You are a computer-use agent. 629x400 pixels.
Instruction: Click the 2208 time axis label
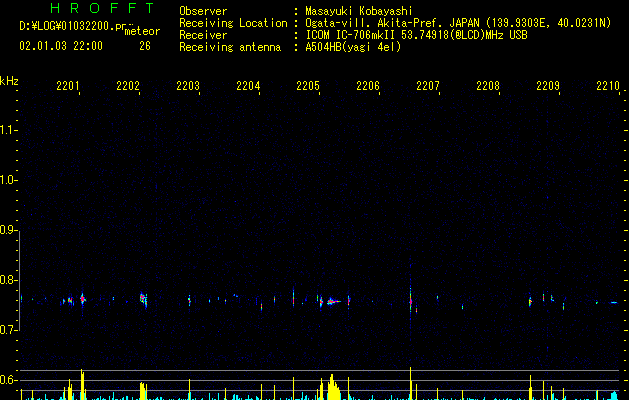(488, 86)
